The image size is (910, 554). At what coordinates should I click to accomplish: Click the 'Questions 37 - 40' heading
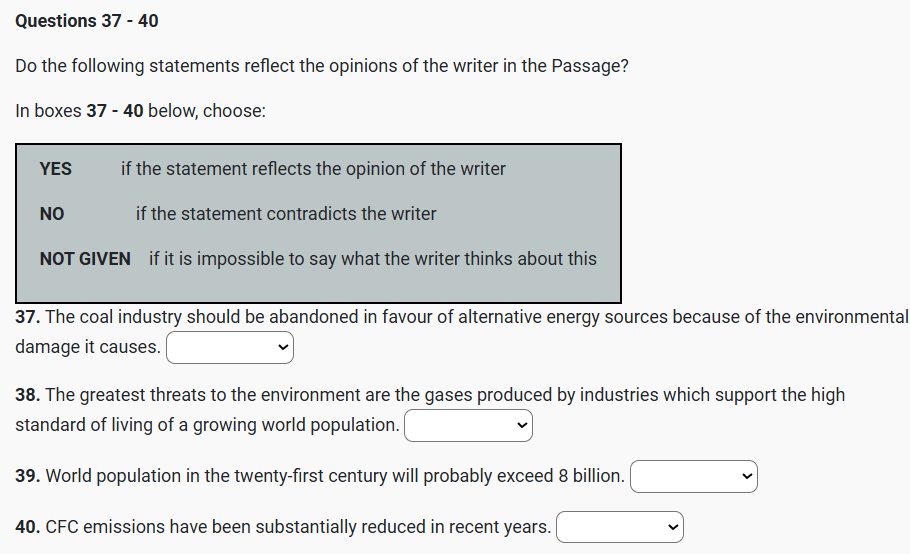[87, 21]
